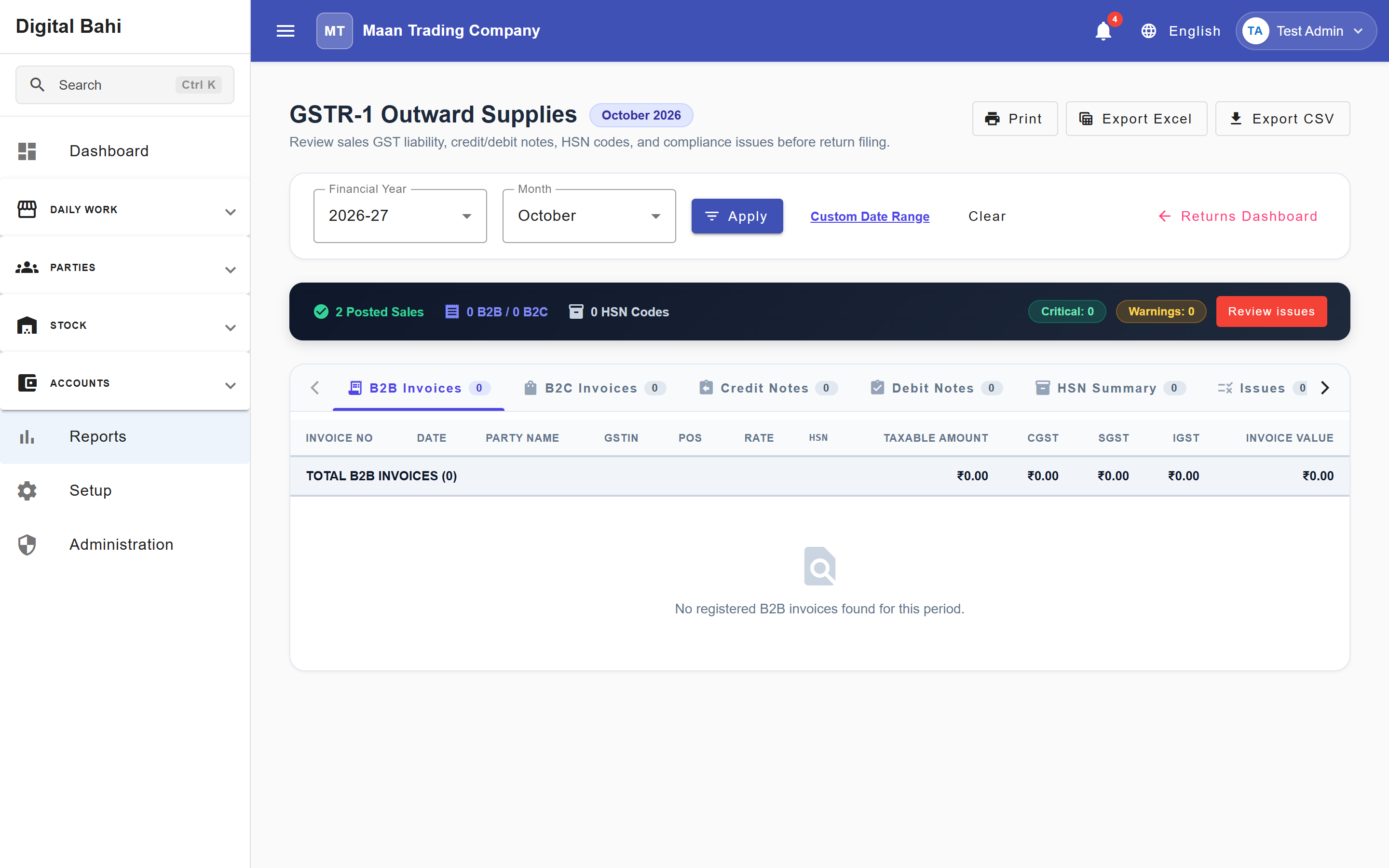Open the Test Admin user menu
The width and height of the screenshot is (1389, 868).
coord(1306,31)
